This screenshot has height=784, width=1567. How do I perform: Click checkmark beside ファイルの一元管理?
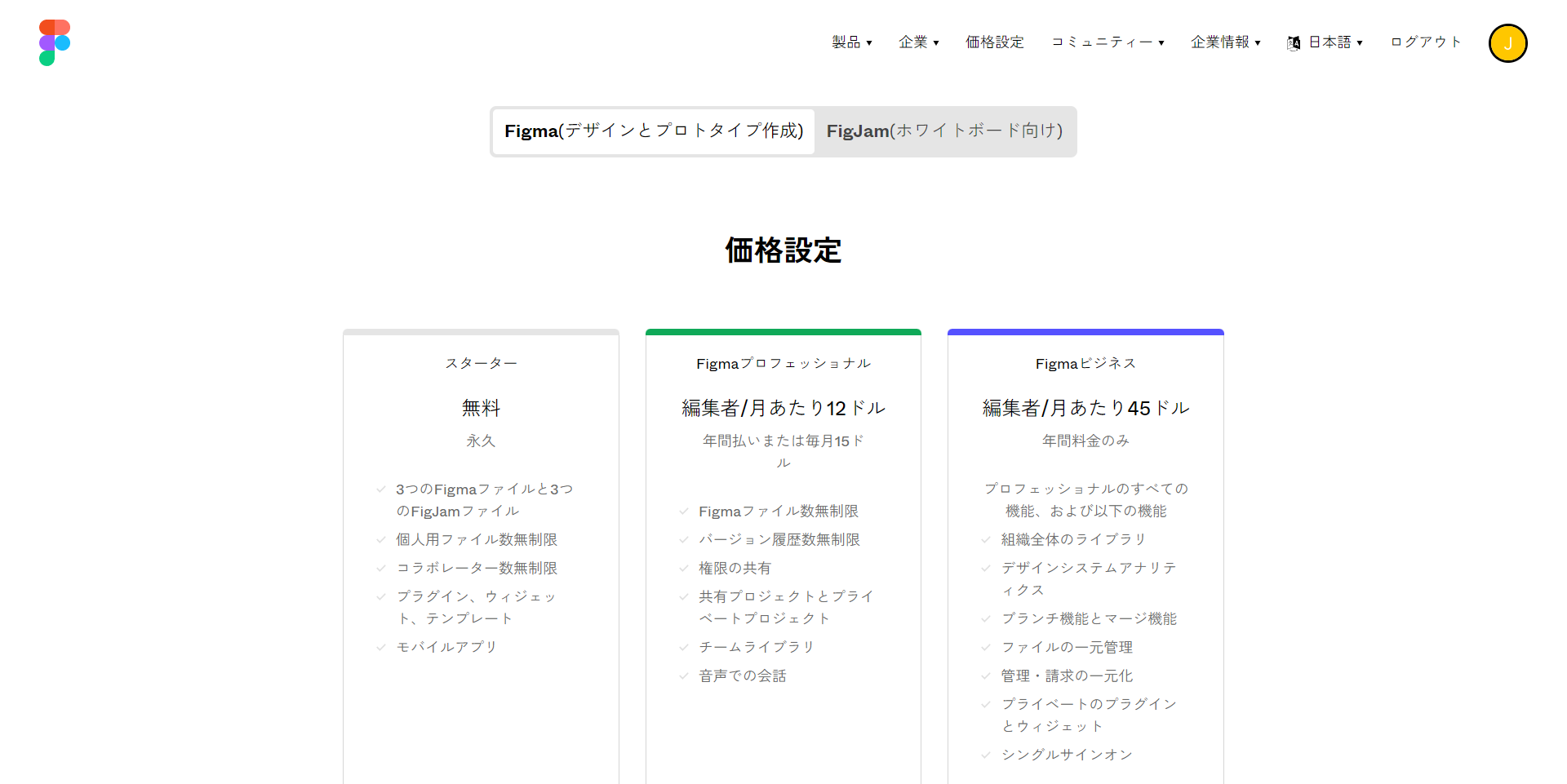[x=986, y=648]
